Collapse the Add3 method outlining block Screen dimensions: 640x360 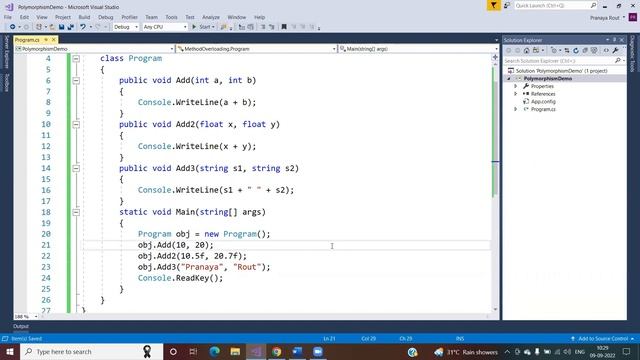[76, 168]
